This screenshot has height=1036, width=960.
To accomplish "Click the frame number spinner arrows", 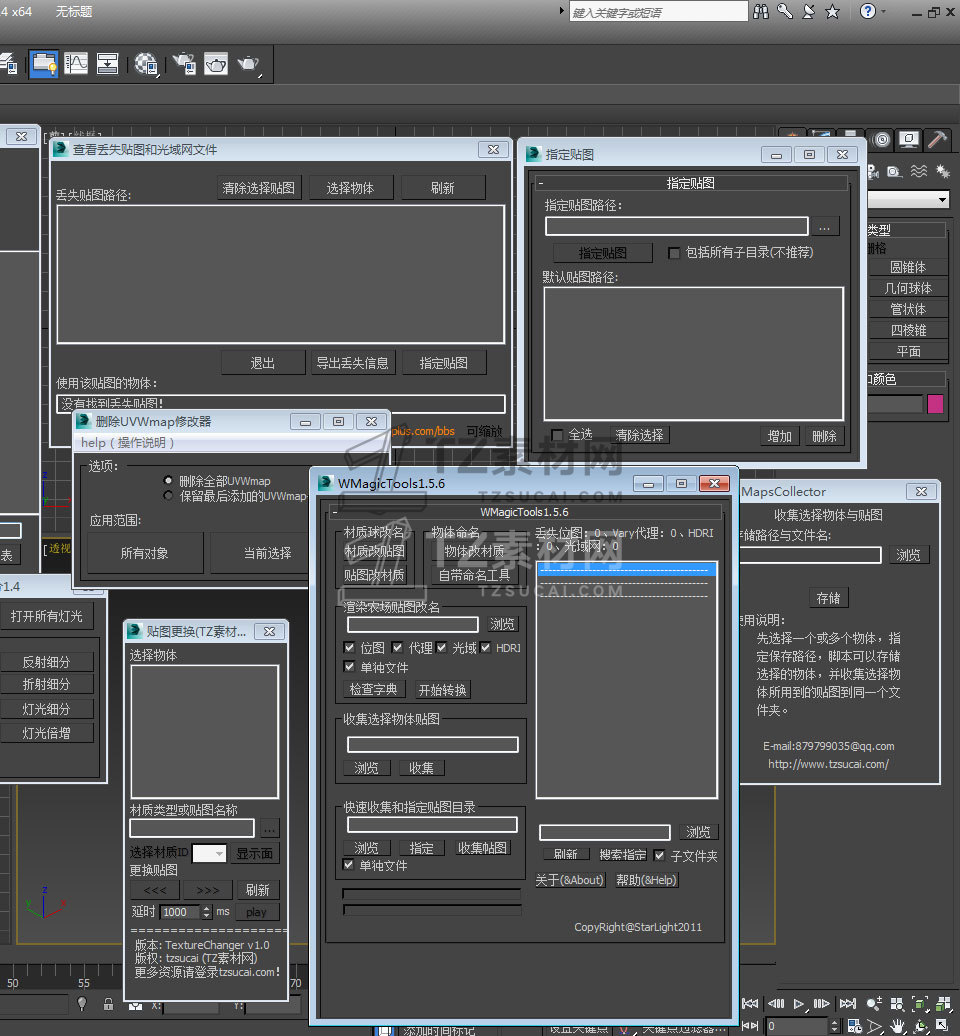I will [x=834, y=1026].
